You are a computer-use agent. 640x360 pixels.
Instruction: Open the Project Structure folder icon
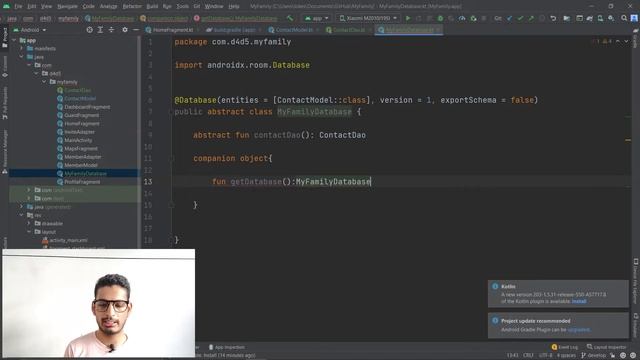[x=567, y=18]
